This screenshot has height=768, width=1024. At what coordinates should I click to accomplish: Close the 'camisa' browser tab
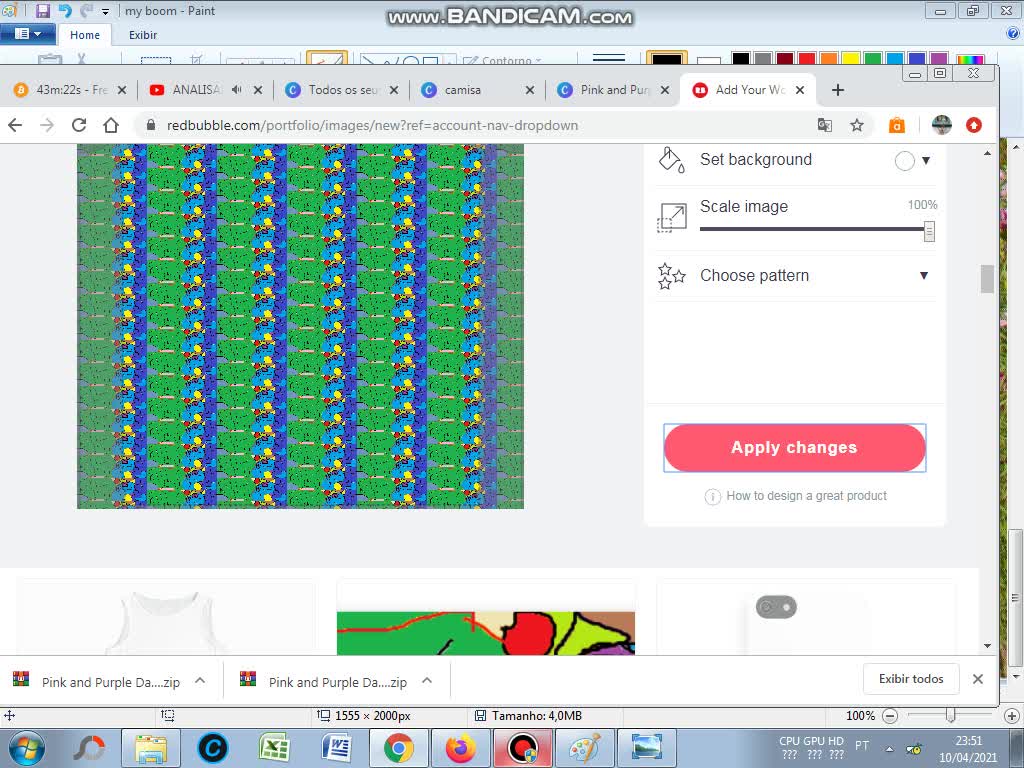click(530, 90)
